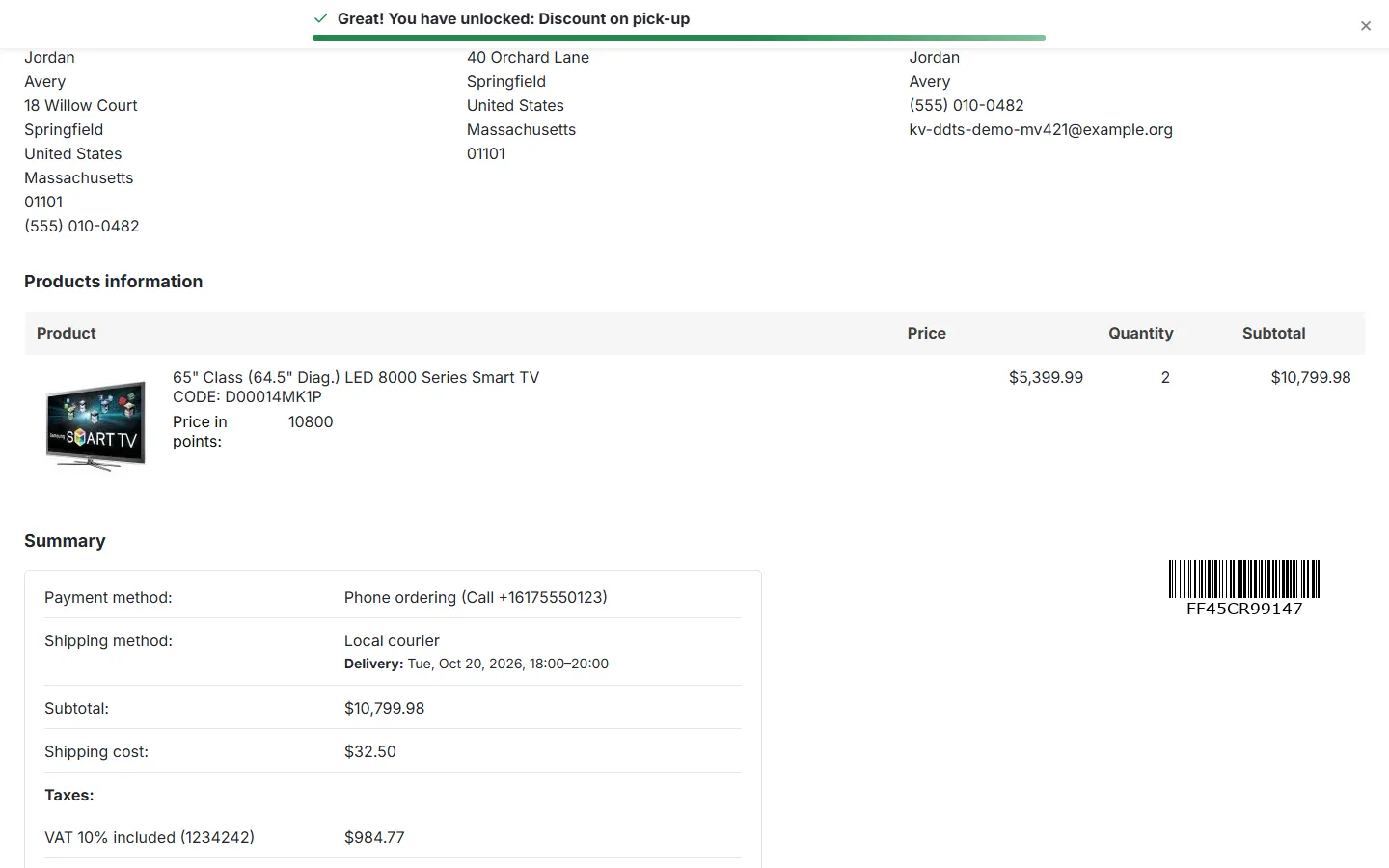This screenshot has height=868, width=1389.
Task: Select the product code D00014MK1P
Action: [274, 396]
